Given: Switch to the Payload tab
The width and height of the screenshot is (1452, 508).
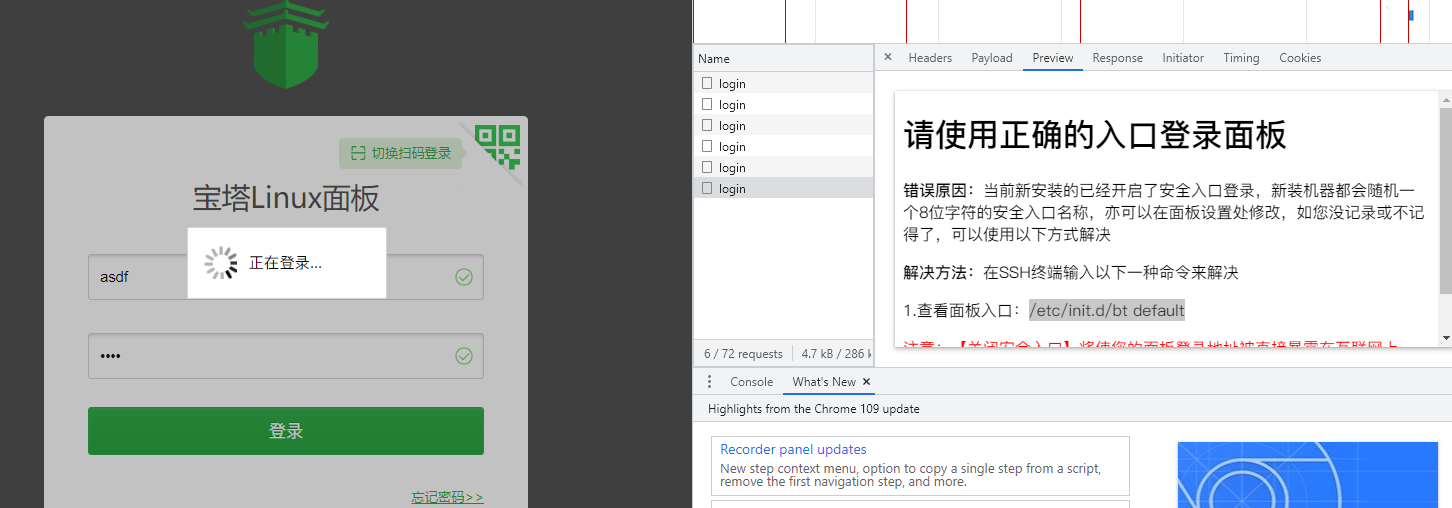Looking at the screenshot, I should pos(992,58).
